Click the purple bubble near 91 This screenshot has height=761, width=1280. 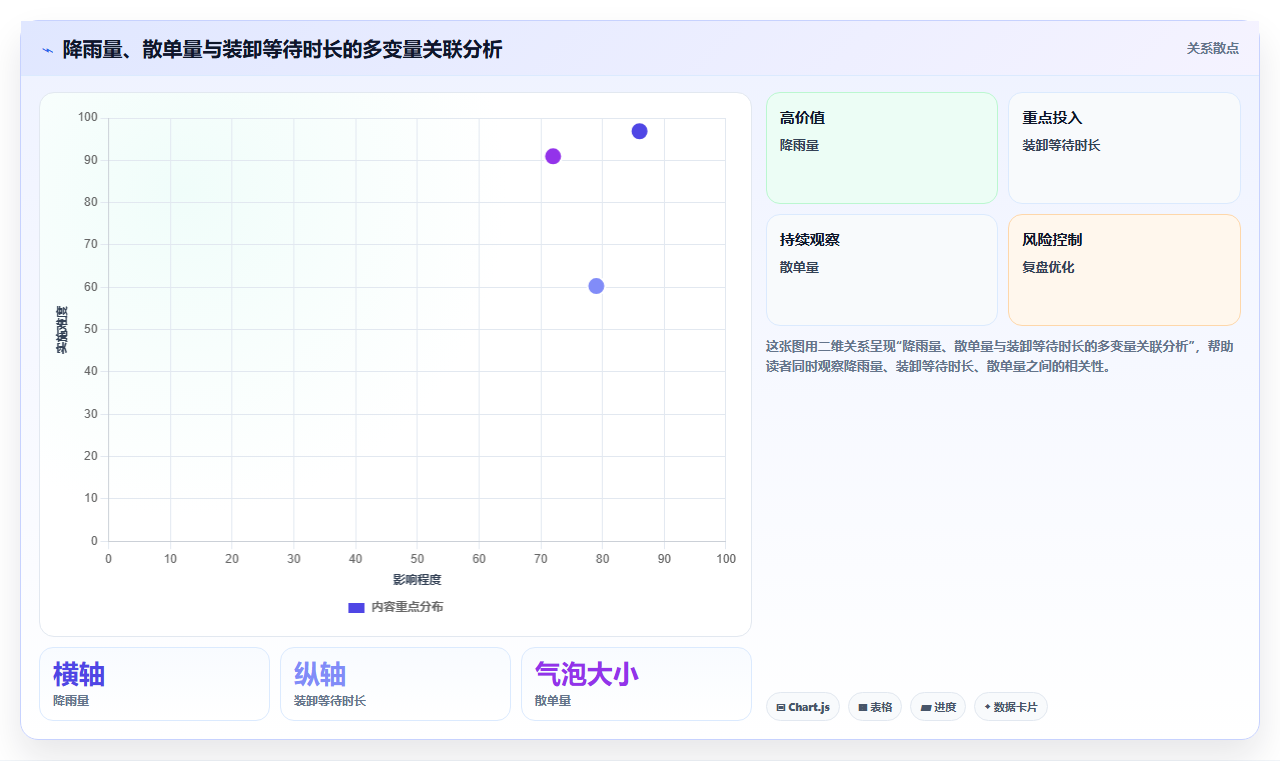coord(553,156)
